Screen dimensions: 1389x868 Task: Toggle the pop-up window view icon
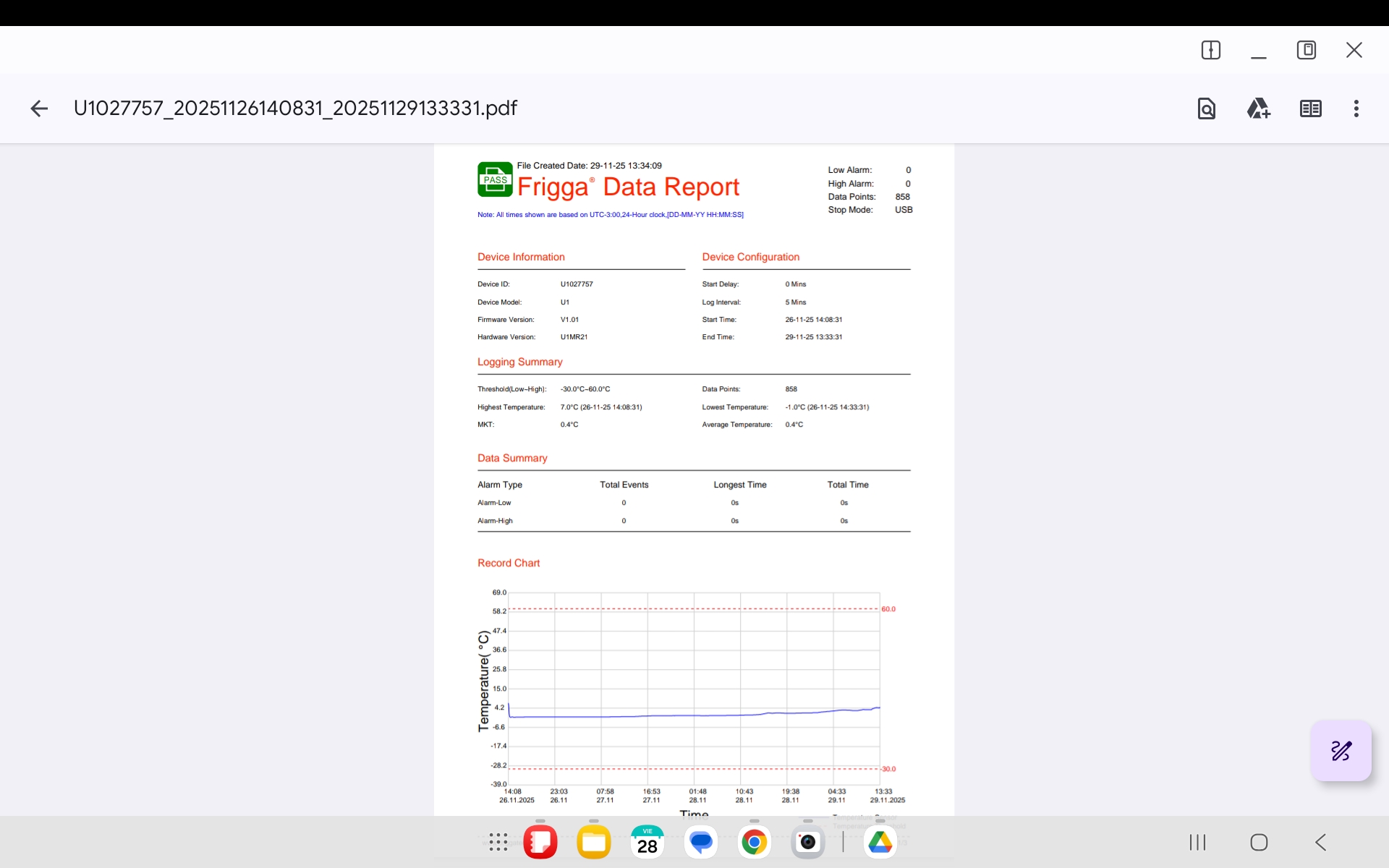tap(1306, 50)
